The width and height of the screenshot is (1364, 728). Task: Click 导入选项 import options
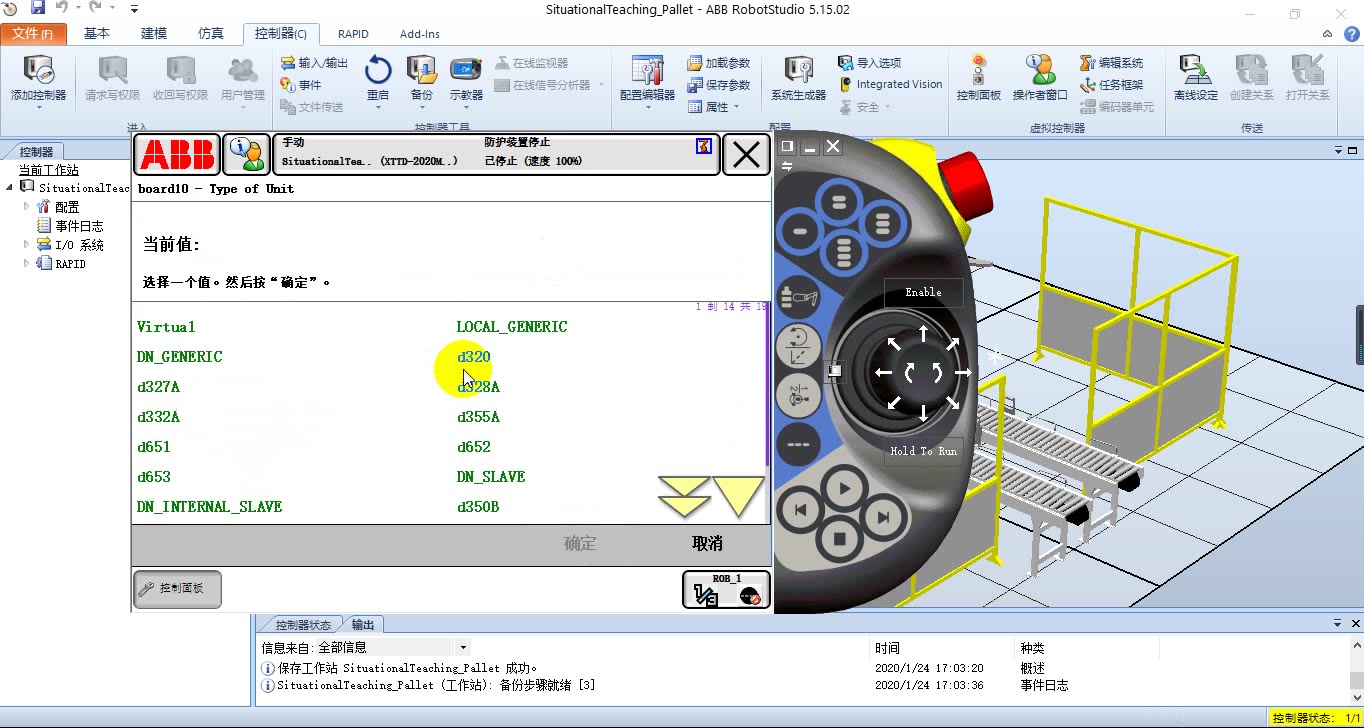tap(869, 63)
